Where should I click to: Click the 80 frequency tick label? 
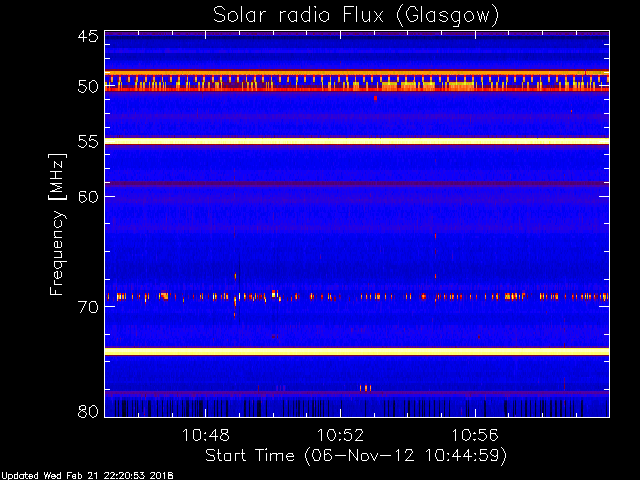[88, 411]
